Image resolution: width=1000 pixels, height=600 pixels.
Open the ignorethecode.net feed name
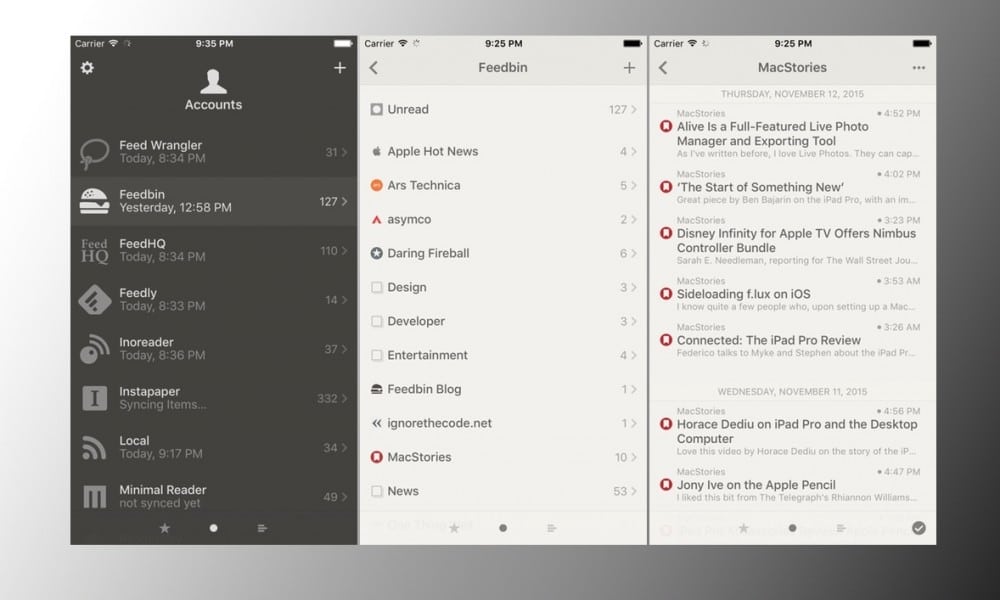click(439, 423)
